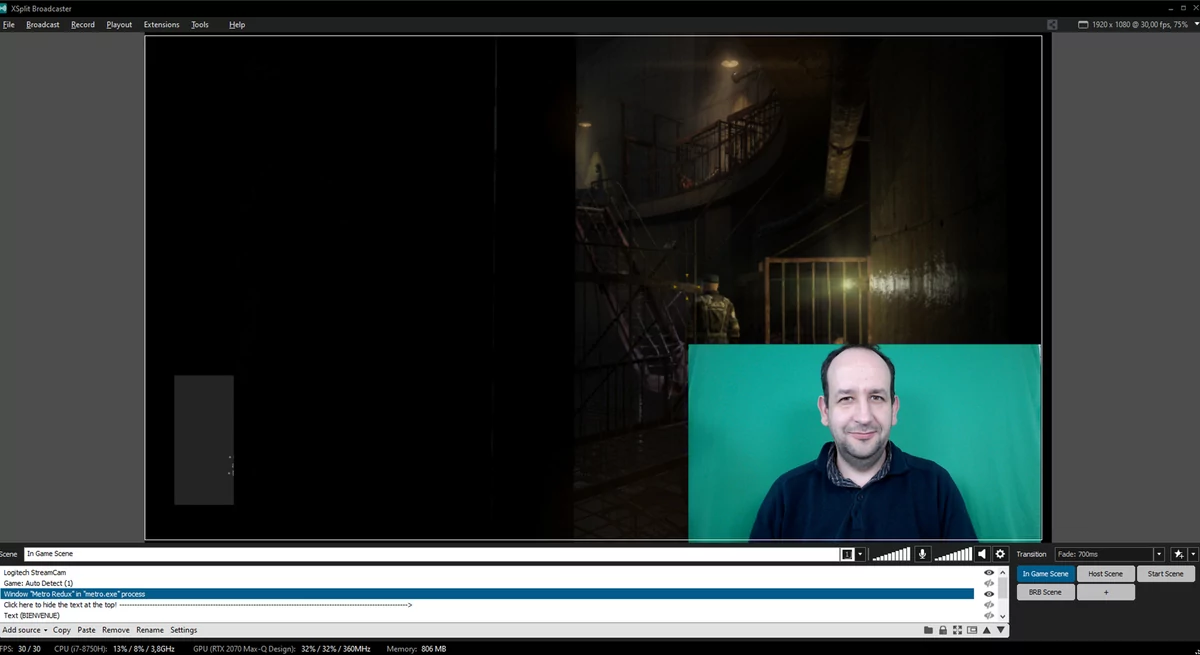This screenshot has height=655, width=1200.
Task: Click the scene preview number icon
Action: coord(847,554)
